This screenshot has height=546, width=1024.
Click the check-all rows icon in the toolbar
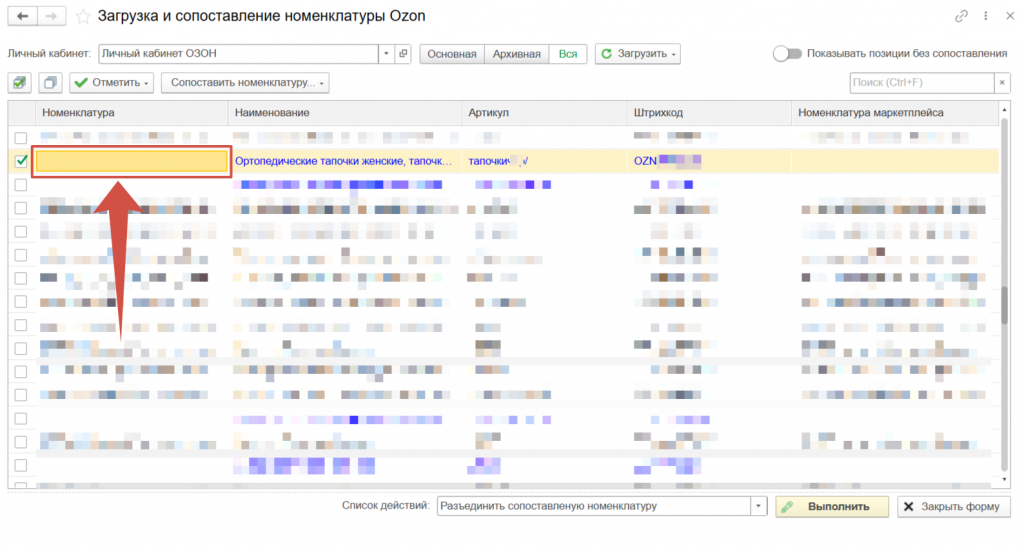click(21, 83)
